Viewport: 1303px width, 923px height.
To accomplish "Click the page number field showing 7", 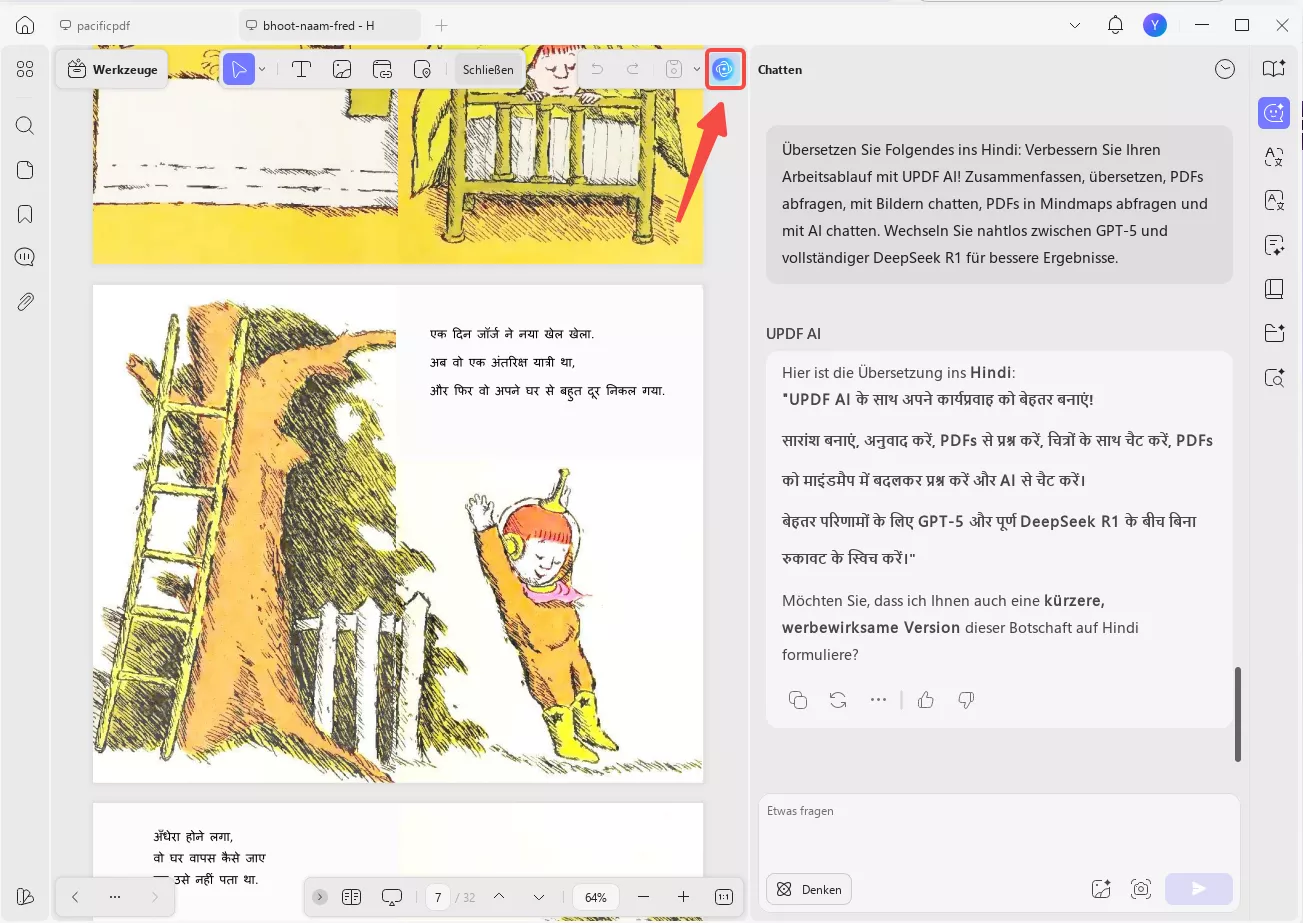I will (x=437, y=897).
